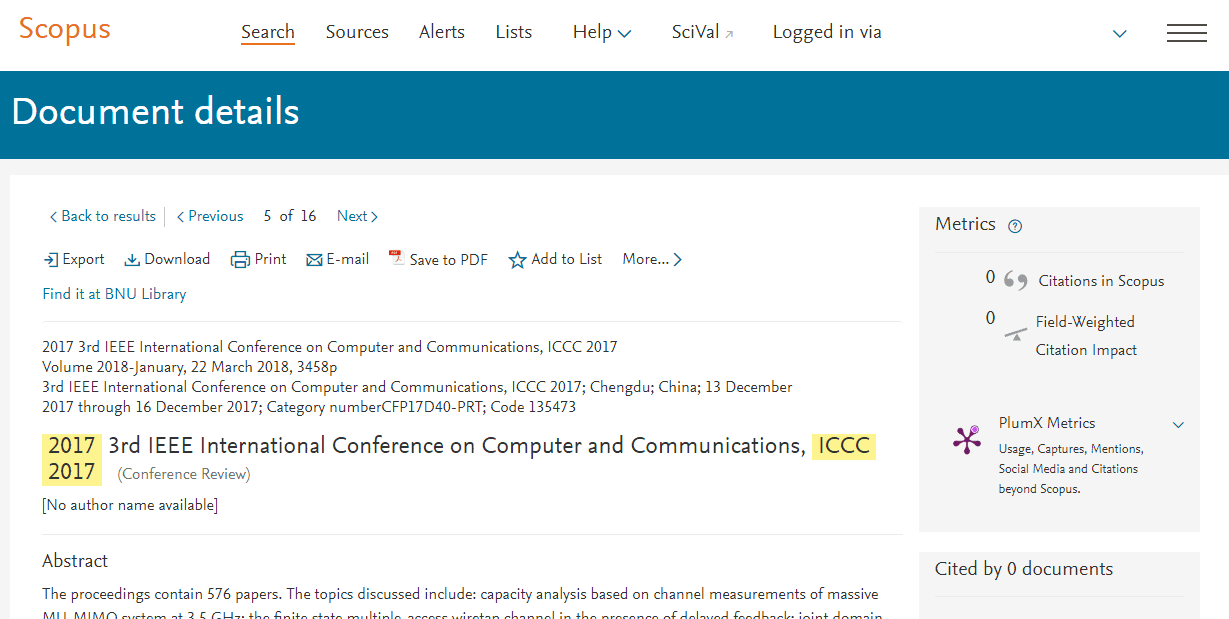This screenshot has height=619, width=1229.
Task: Click the Metrics help question icon
Action: point(1015,226)
